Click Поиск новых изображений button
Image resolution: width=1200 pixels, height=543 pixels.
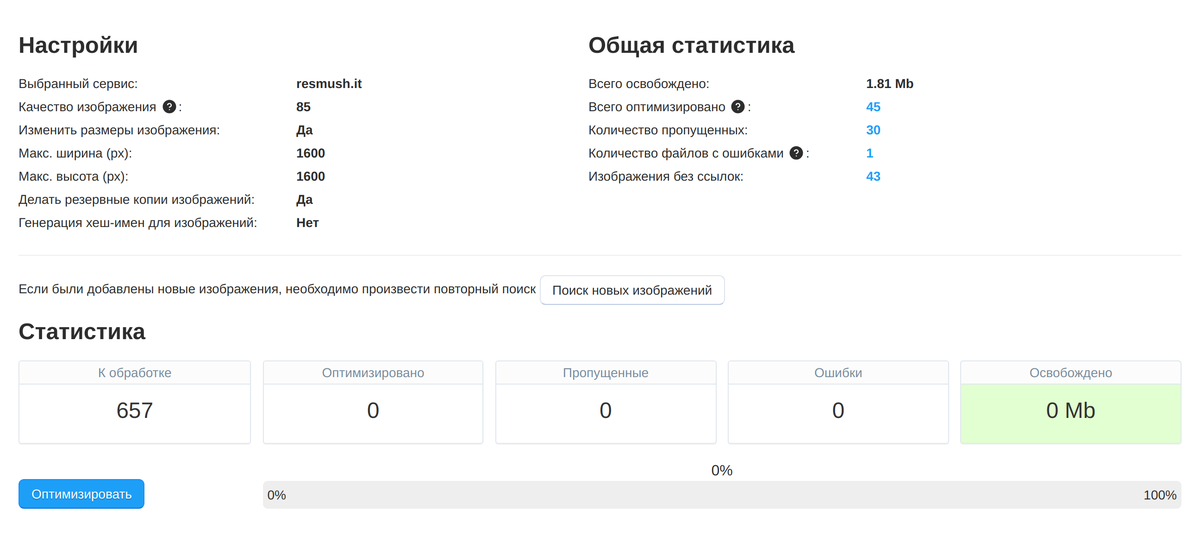click(x=632, y=290)
